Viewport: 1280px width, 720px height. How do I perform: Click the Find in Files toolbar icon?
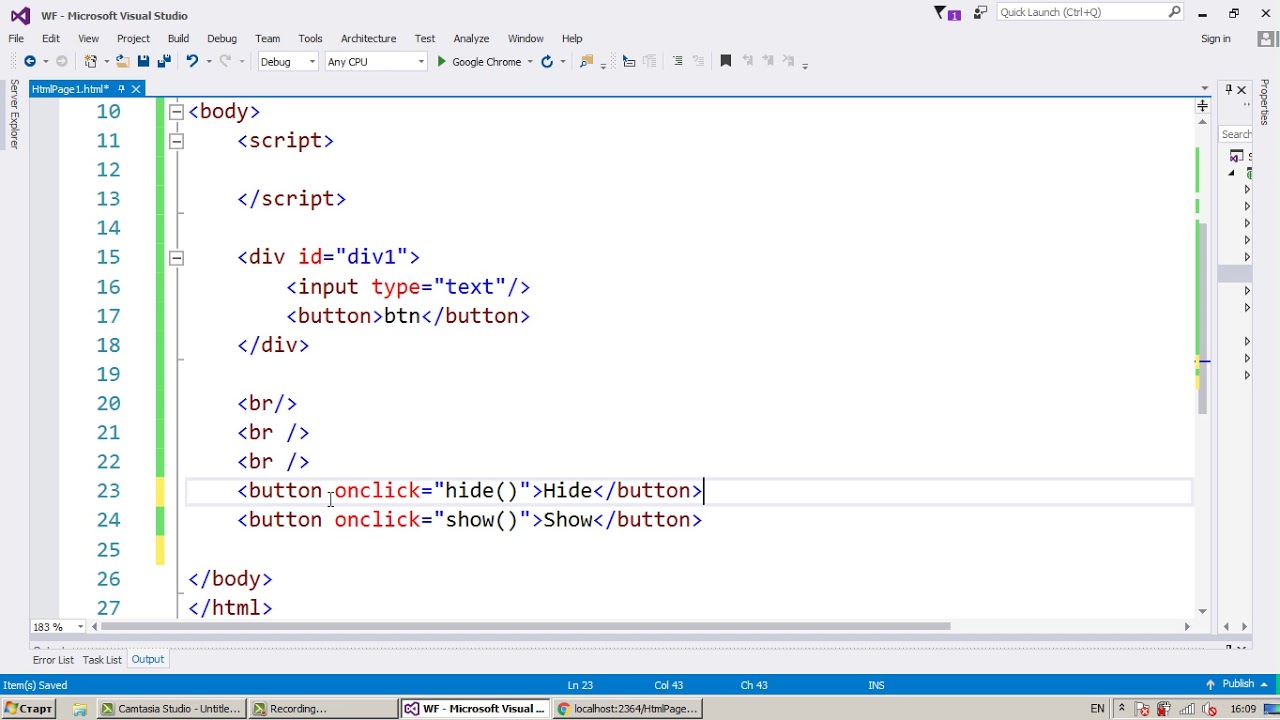pos(587,62)
